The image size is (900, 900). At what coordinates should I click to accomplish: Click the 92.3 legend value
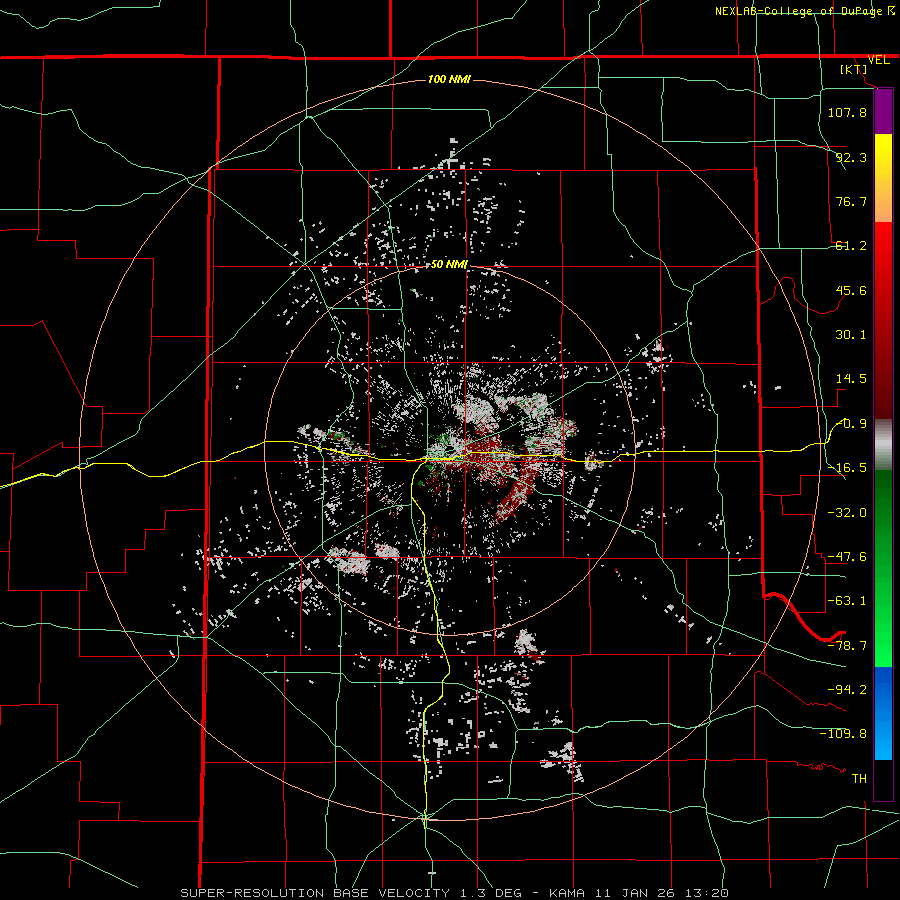click(x=851, y=157)
